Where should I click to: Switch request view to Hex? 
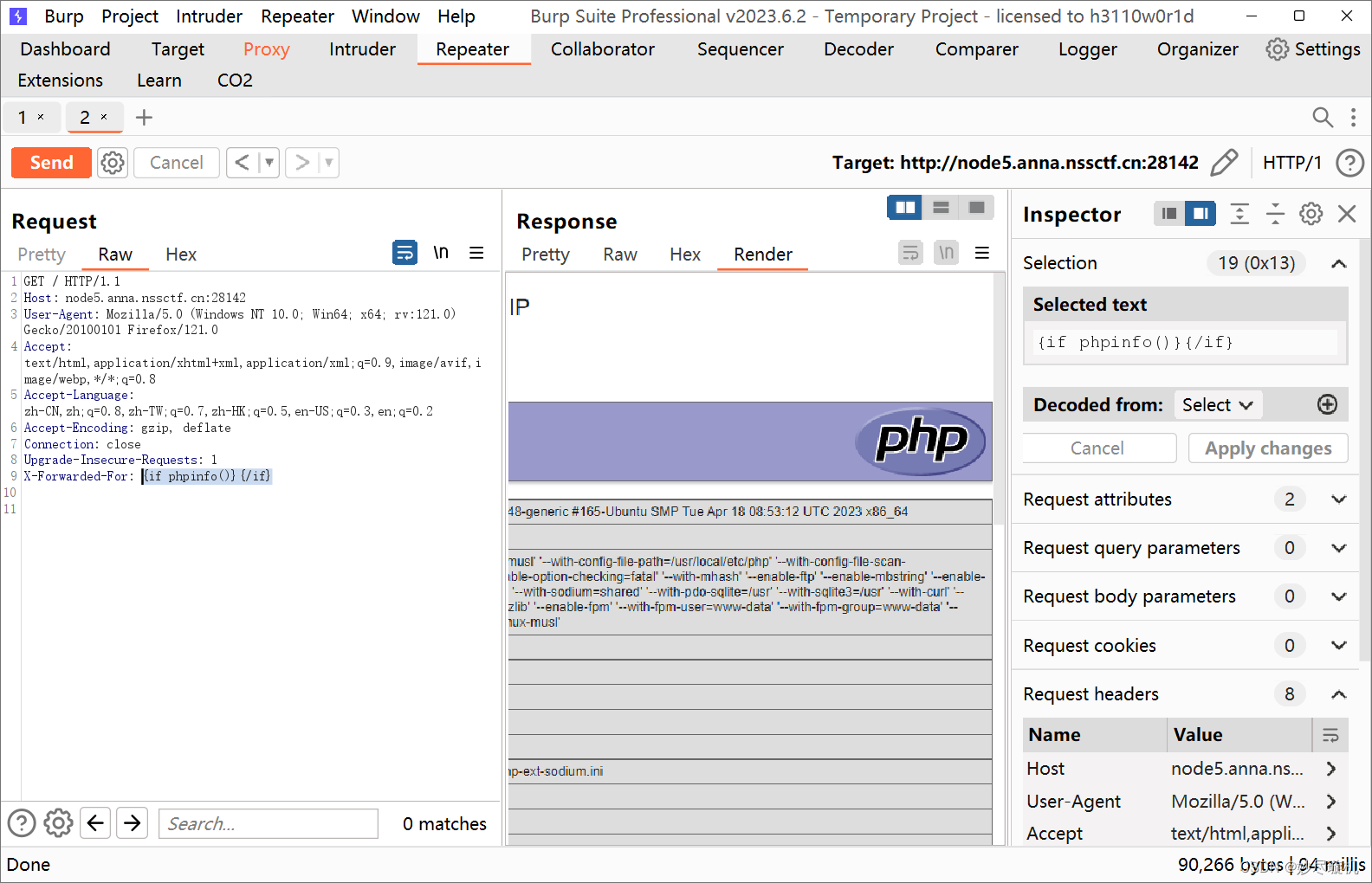(x=181, y=255)
